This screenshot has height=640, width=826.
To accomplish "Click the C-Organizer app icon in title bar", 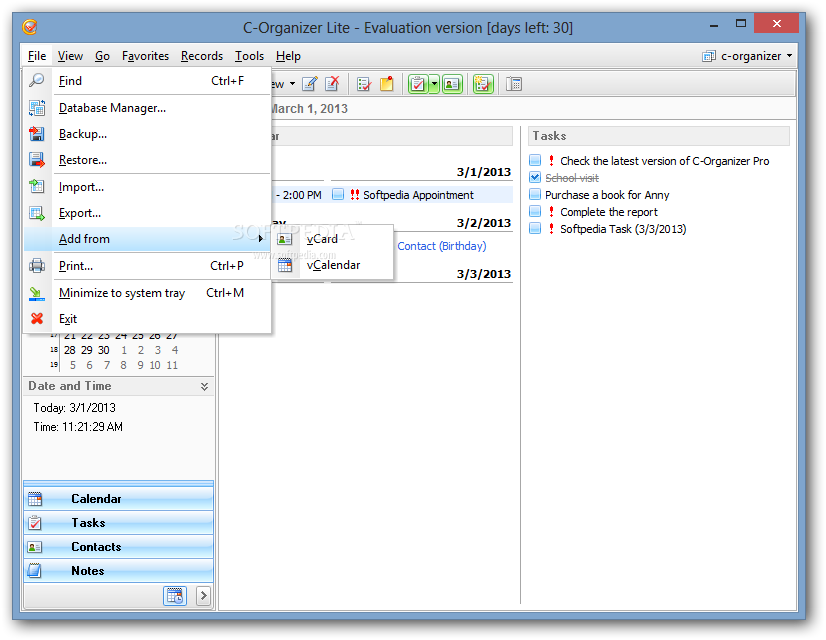I will coord(30,26).
